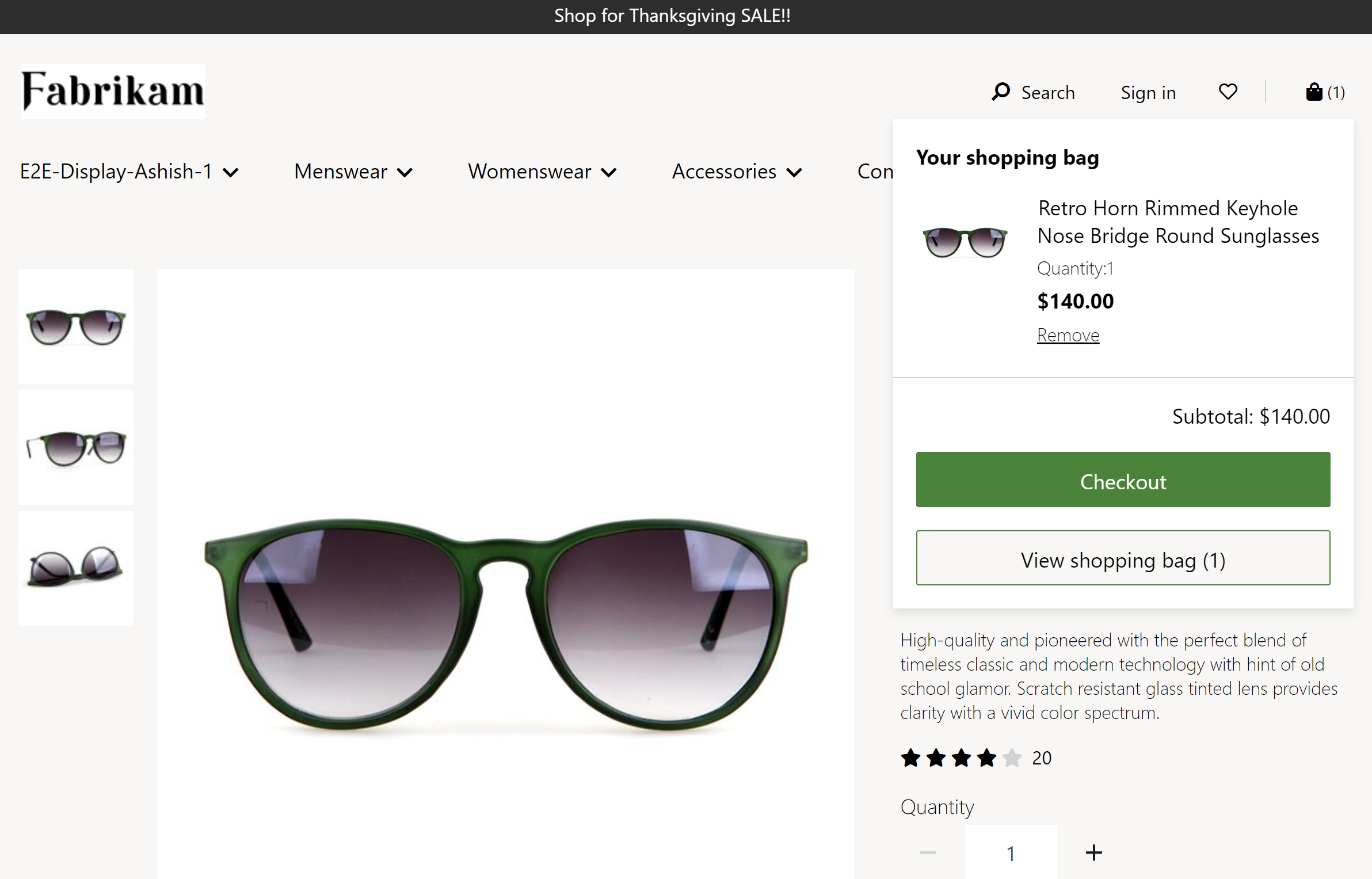Click the minus icon to decrease quantity
This screenshot has width=1372, height=879.
[x=928, y=853]
